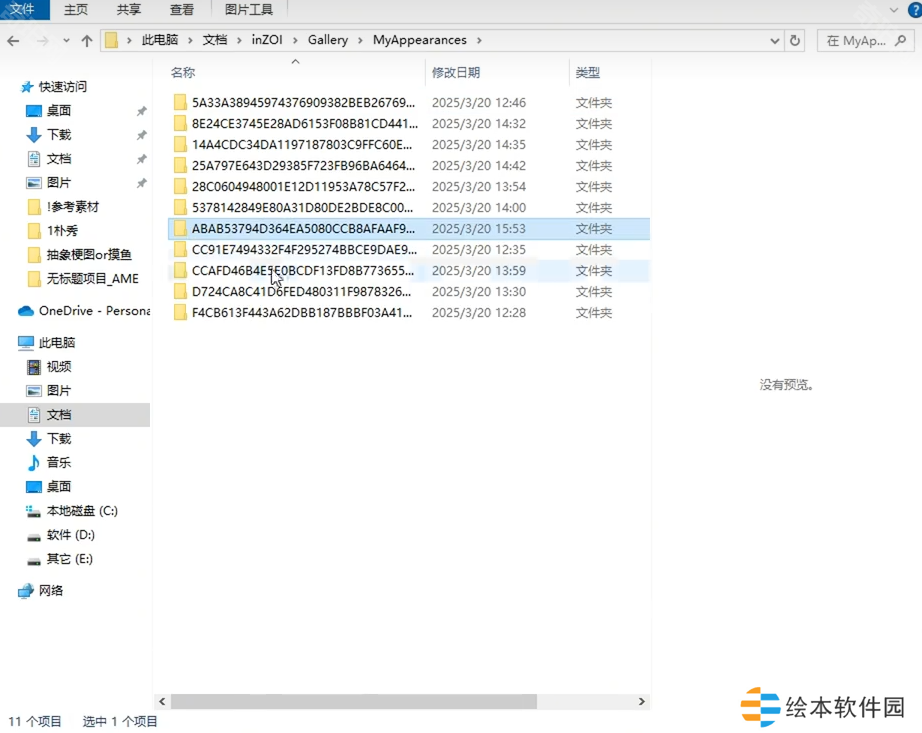Select the folder starting with 5A33A389
922x733 pixels.
coord(302,103)
